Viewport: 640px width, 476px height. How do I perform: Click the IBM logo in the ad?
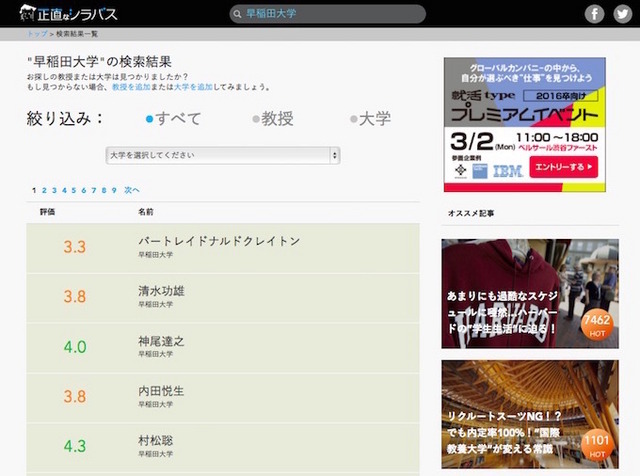pos(507,171)
